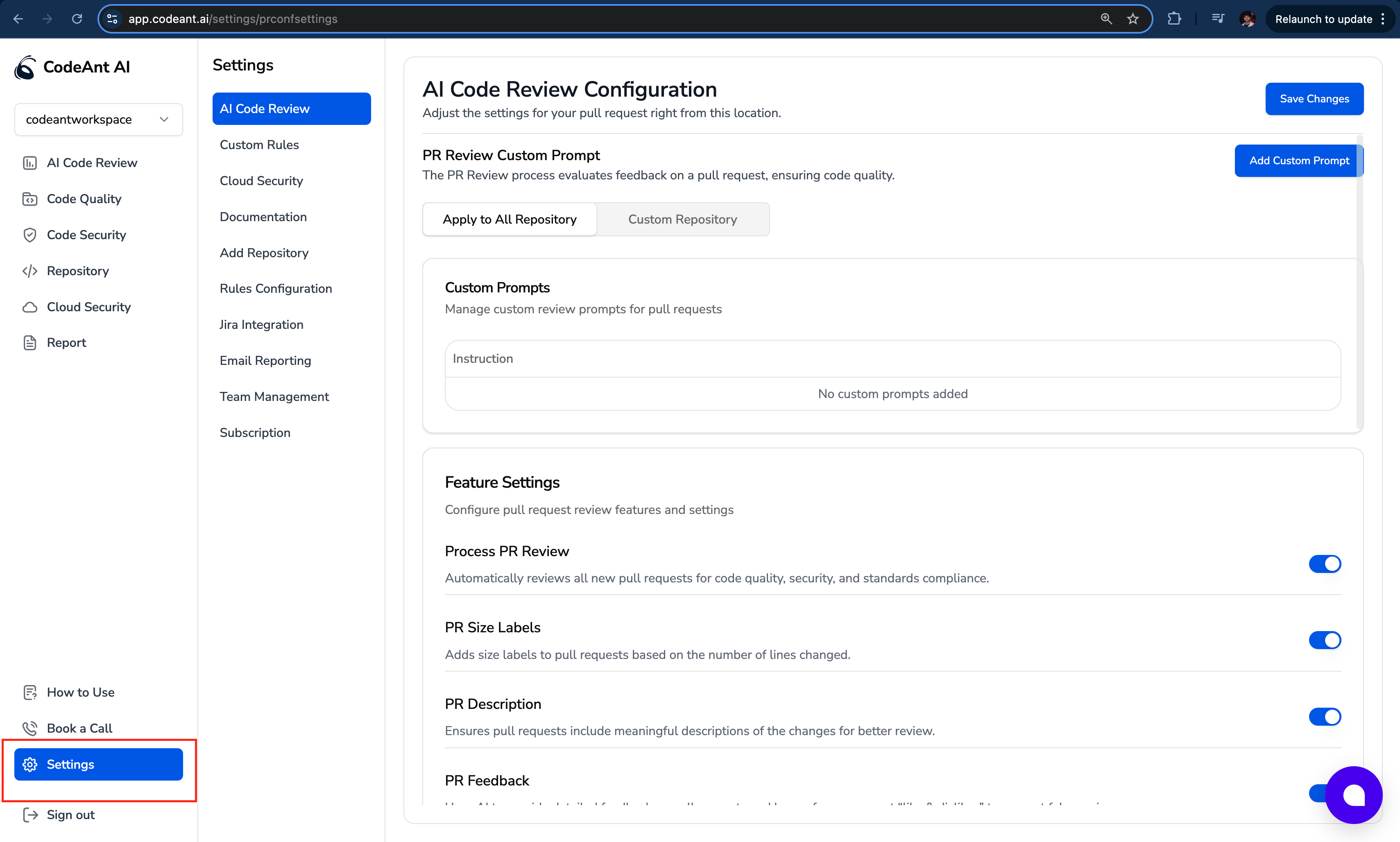Click the Code Quality sidebar icon
Image resolution: width=1400 pixels, height=842 pixels.
coord(29,199)
